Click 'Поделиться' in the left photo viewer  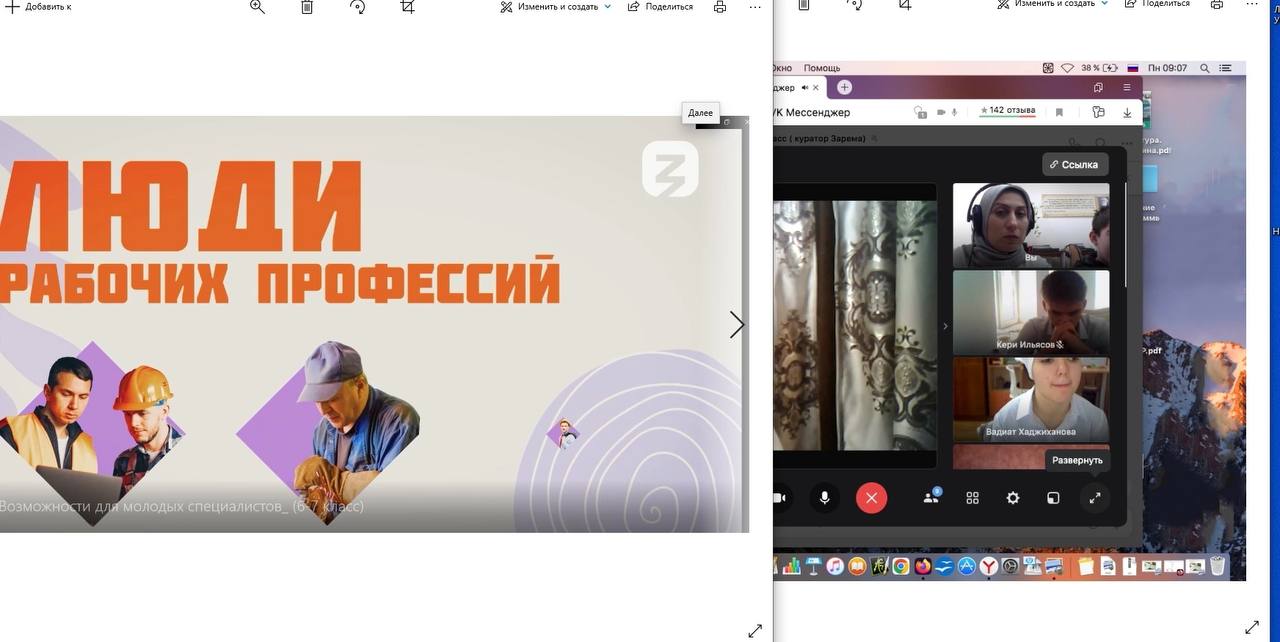(x=660, y=7)
